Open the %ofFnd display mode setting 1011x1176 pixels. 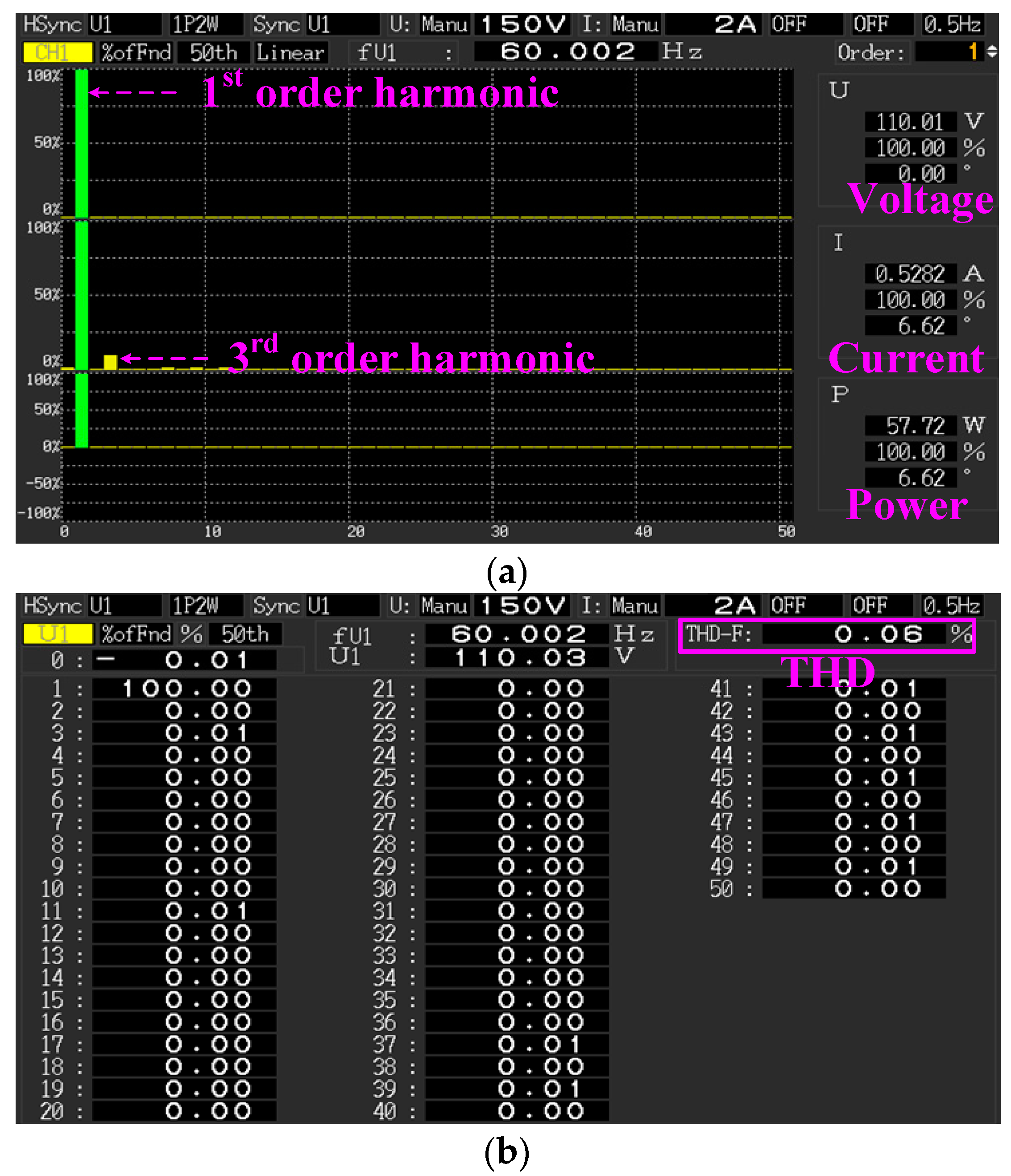(136, 52)
